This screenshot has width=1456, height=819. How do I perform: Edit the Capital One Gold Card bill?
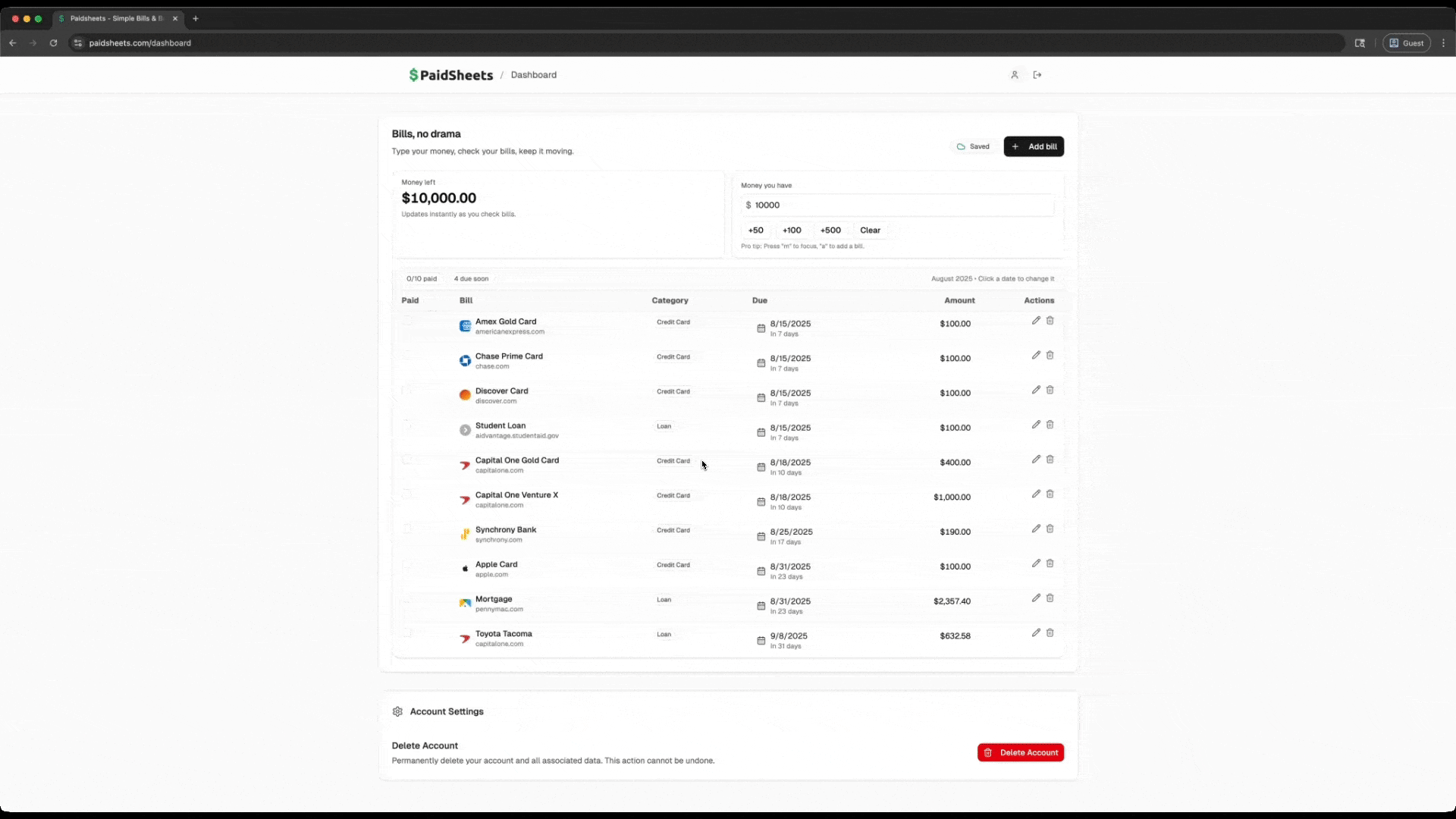tap(1036, 460)
